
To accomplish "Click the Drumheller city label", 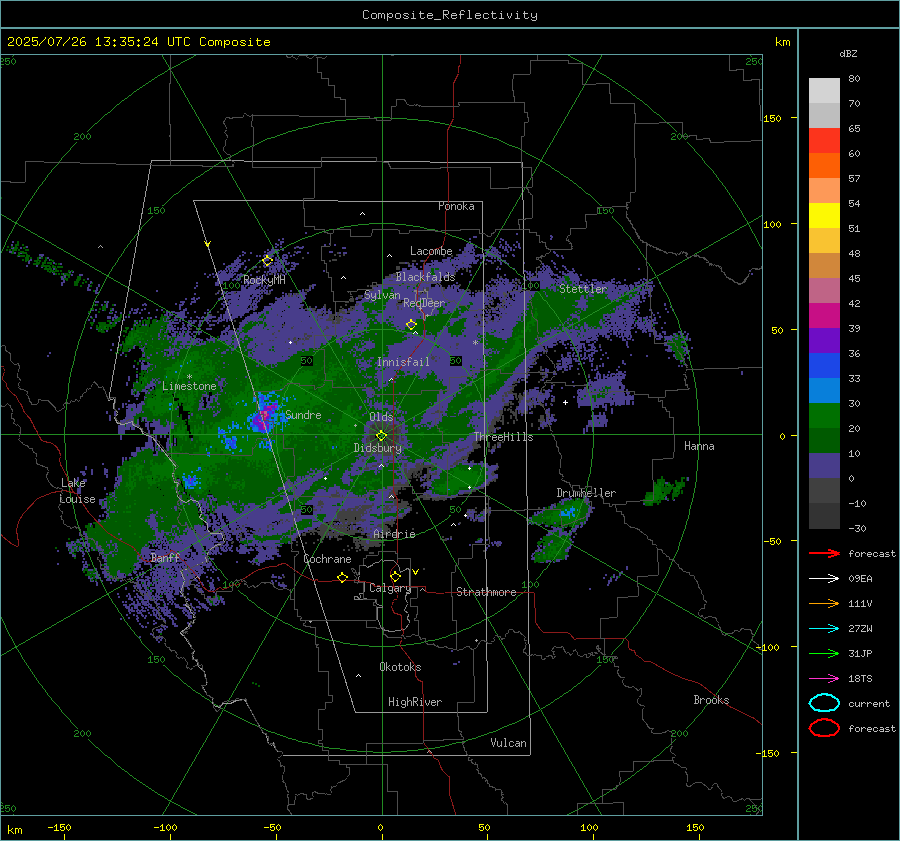I will point(586,493).
